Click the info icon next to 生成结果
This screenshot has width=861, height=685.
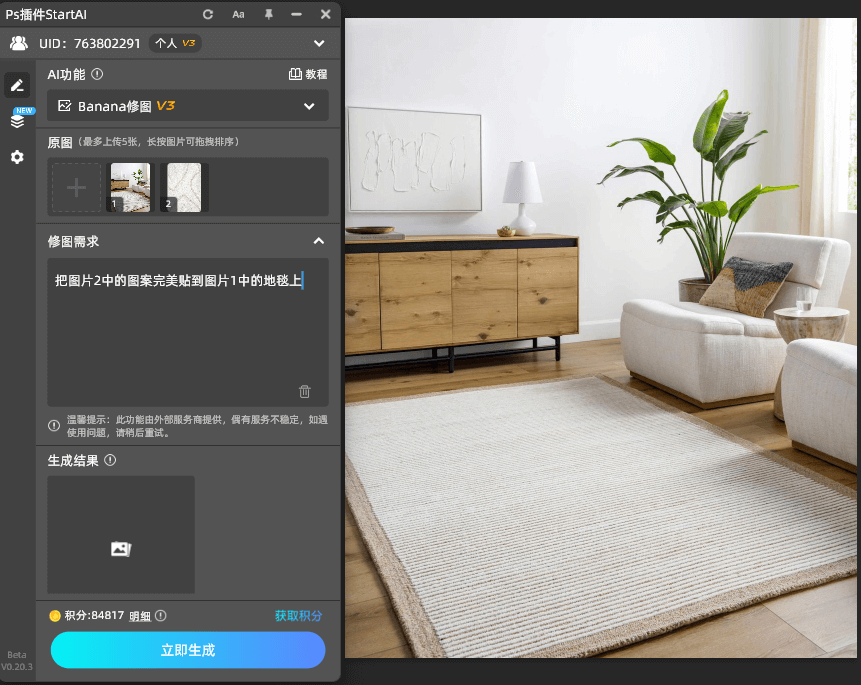click(109, 460)
